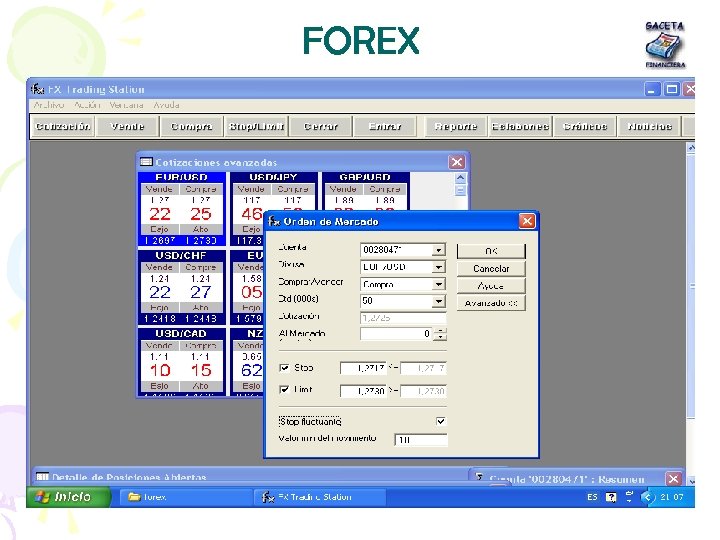
Task: Maximize the FX Trading Station window
Action: (672, 89)
